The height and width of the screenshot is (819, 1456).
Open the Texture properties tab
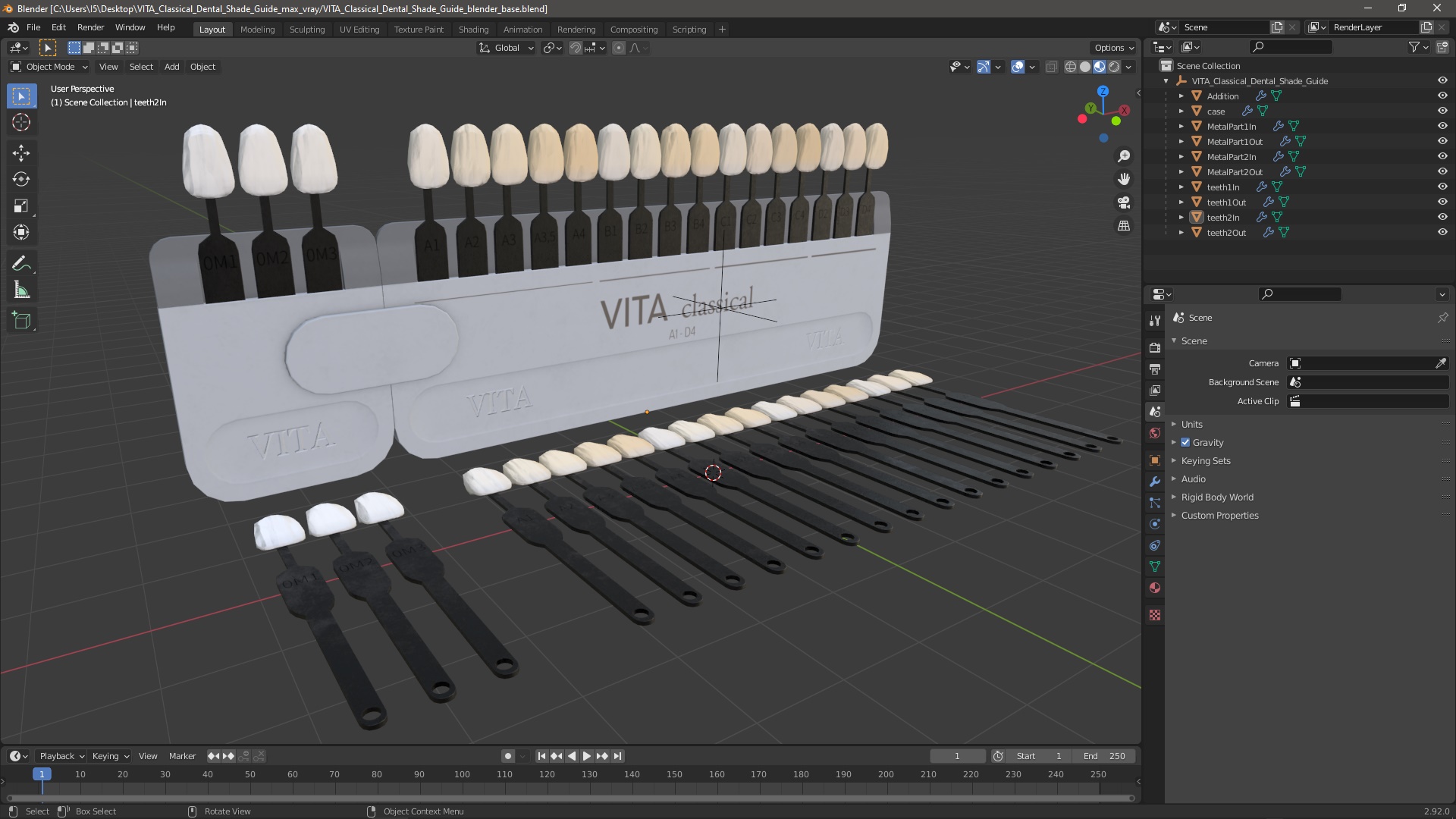tap(1155, 615)
